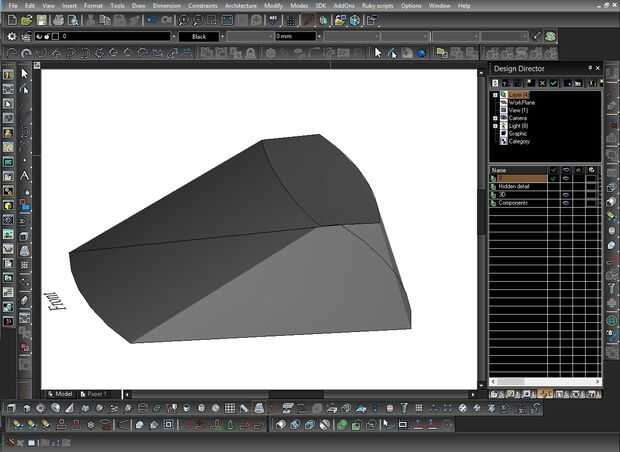Open the color dropdown arrow next to Black

pos(222,36)
